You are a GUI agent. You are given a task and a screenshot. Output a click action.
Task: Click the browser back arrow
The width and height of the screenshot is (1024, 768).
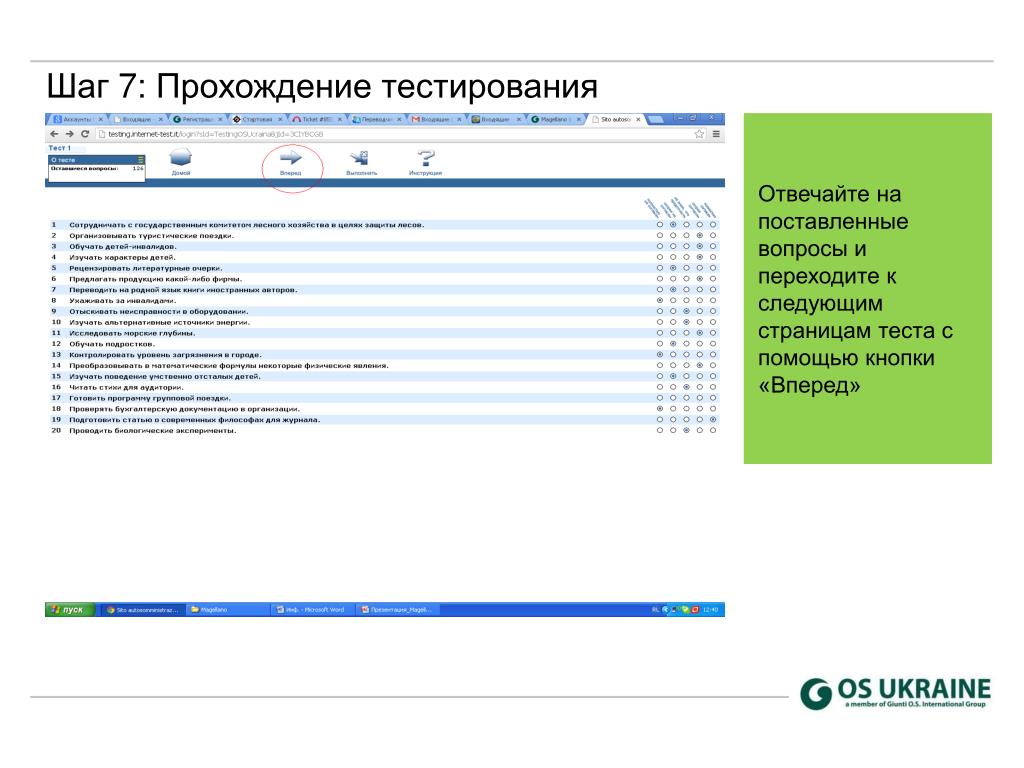tap(54, 134)
